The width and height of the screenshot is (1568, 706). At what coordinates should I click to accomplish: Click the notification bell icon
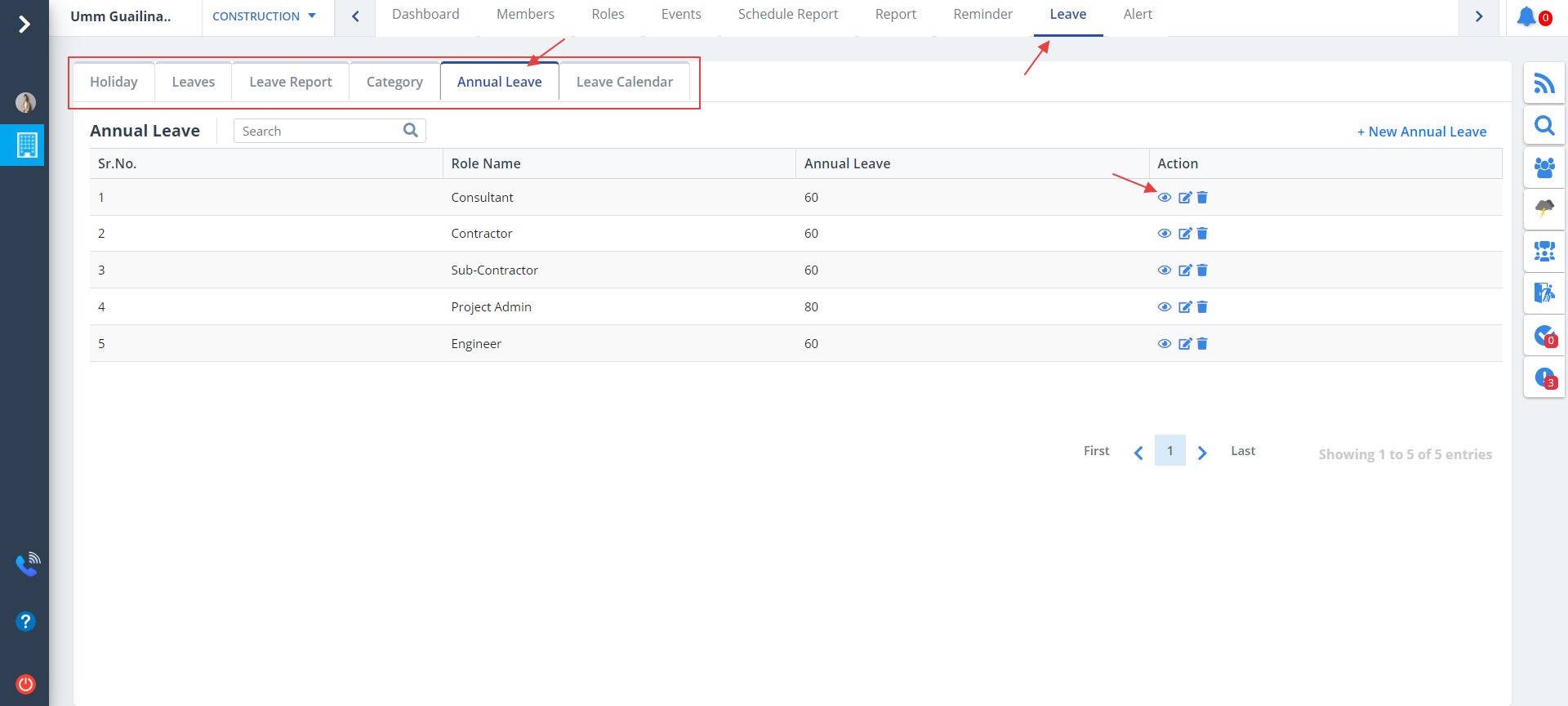click(1526, 16)
